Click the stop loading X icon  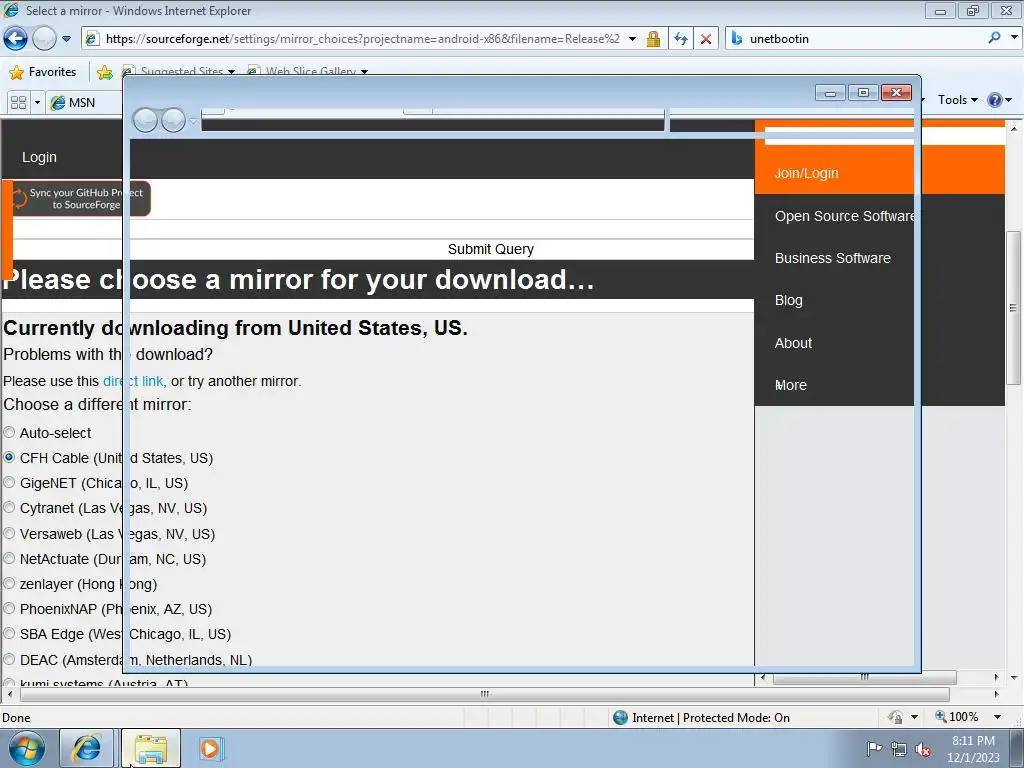(x=706, y=39)
